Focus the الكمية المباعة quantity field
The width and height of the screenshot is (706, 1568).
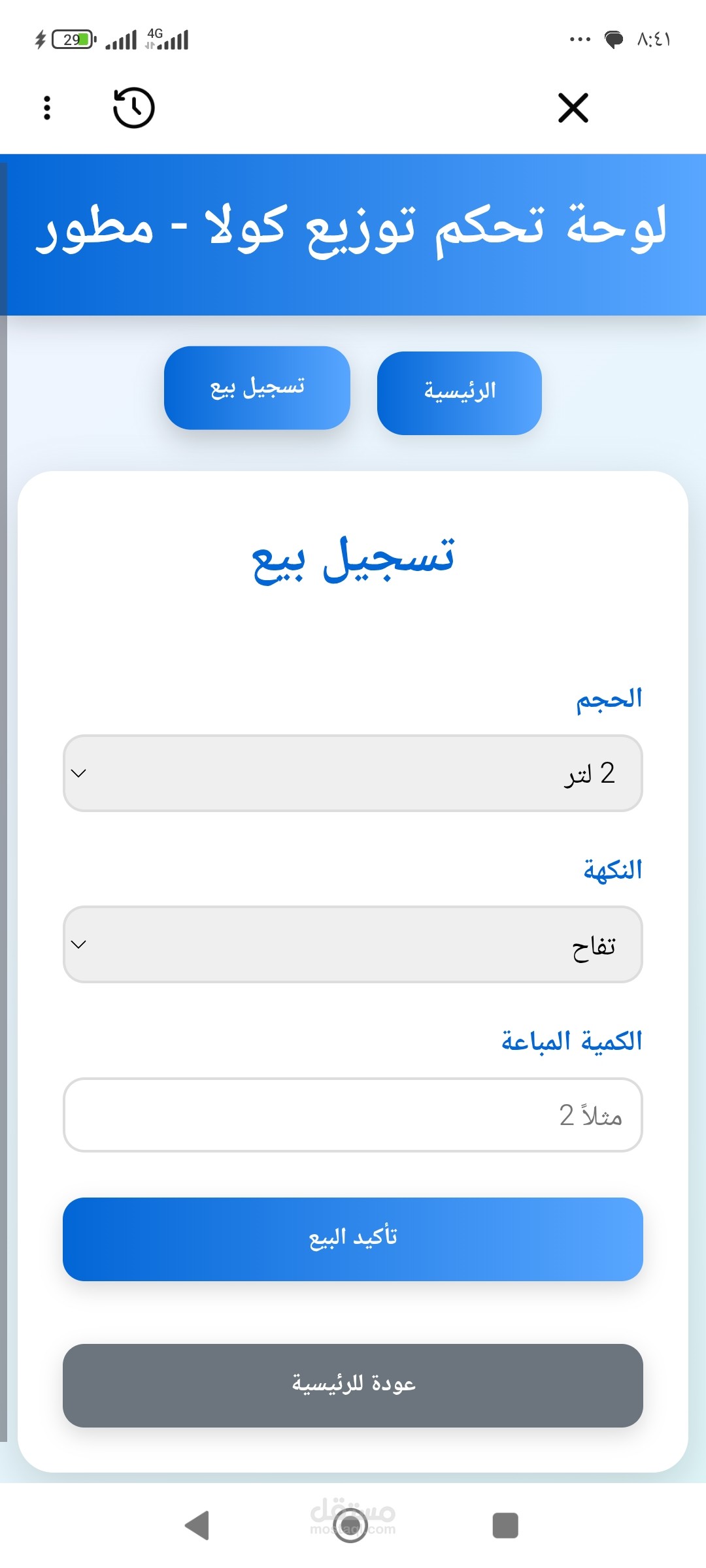point(353,1115)
